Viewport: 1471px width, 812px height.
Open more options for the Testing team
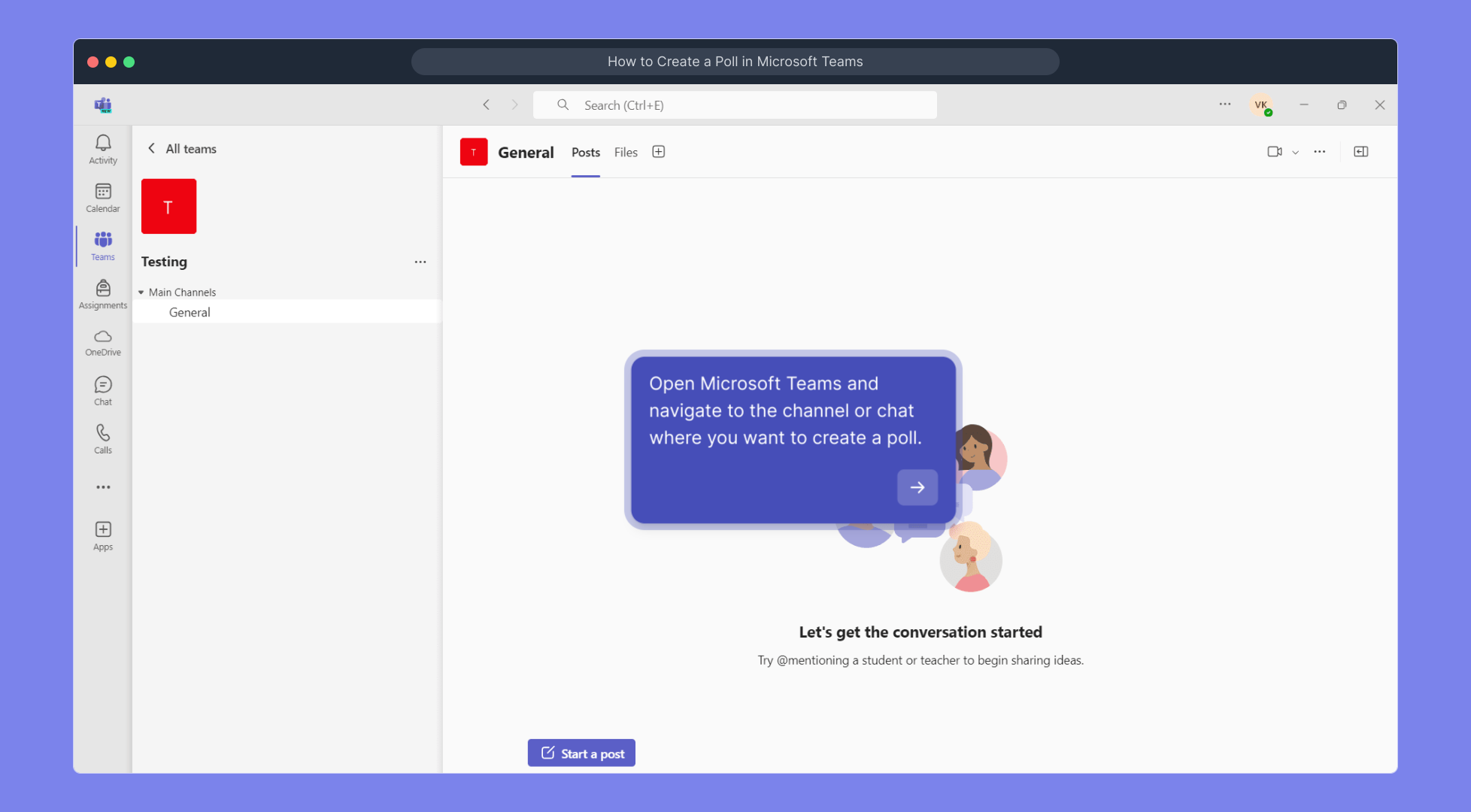pos(420,262)
